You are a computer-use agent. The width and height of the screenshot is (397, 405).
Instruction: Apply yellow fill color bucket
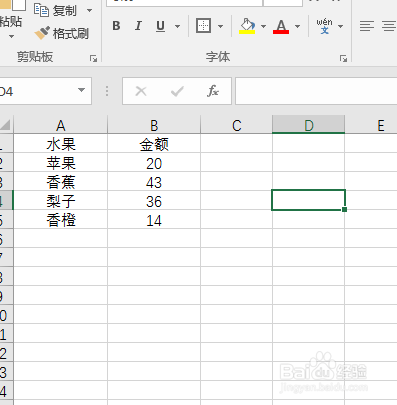tap(247, 26)
